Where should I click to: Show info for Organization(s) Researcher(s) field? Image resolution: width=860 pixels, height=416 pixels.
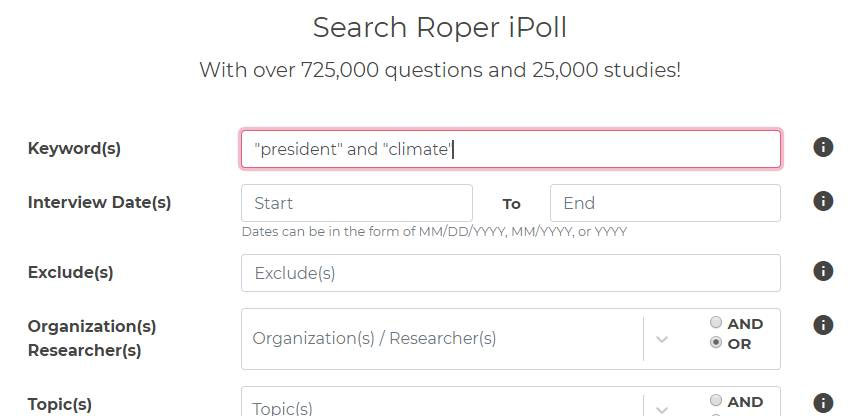(823, 325)
